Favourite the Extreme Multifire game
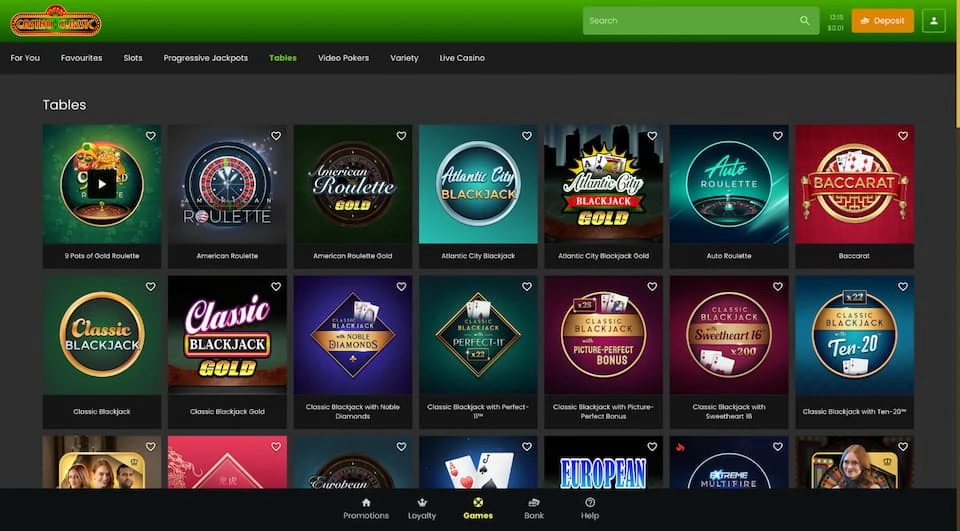Image resolution: width=960 pixels, height=531 pixels. point(778,447)
